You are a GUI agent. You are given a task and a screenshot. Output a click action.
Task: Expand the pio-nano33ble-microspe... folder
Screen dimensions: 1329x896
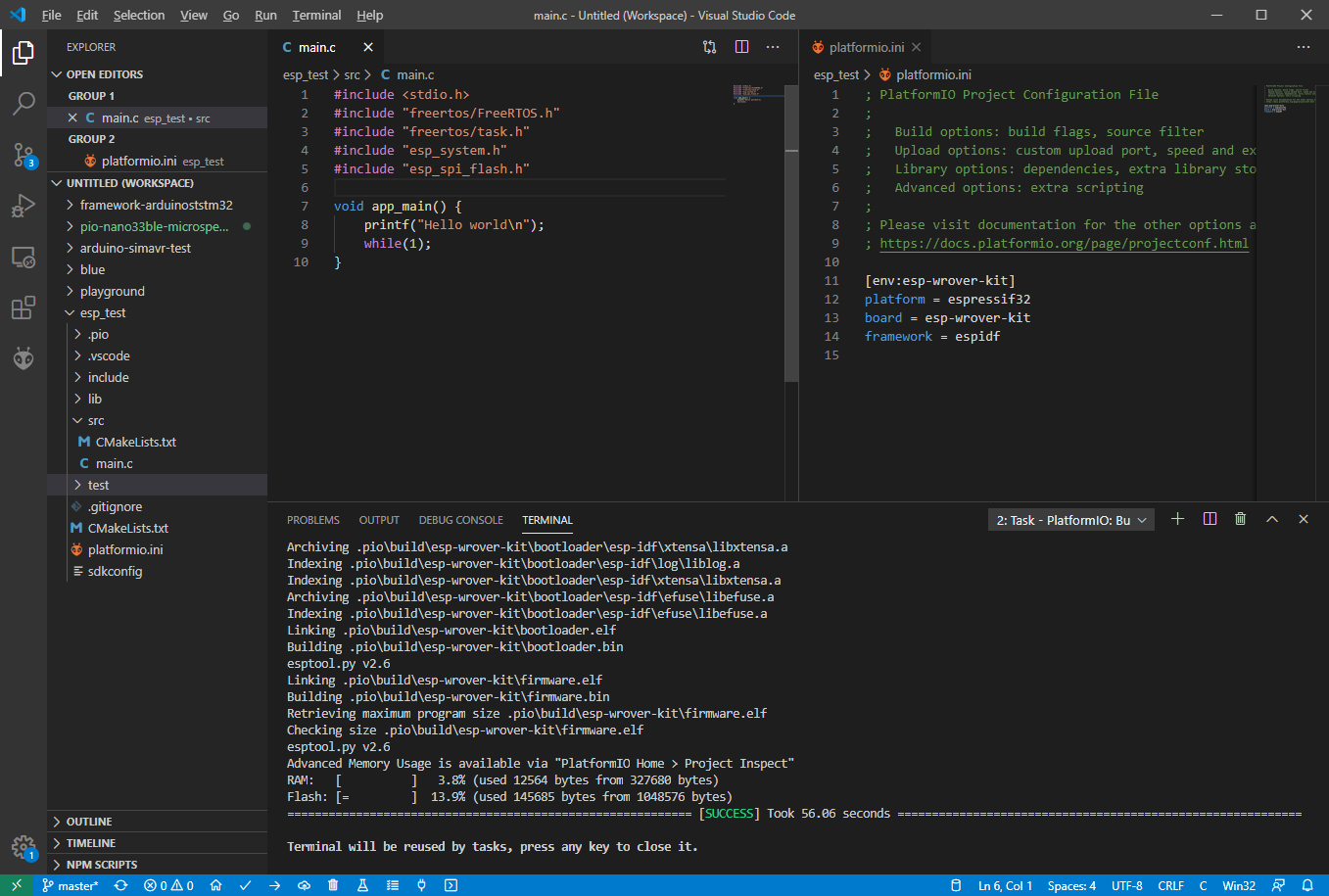pyautogui.click(x=157, y=226)
